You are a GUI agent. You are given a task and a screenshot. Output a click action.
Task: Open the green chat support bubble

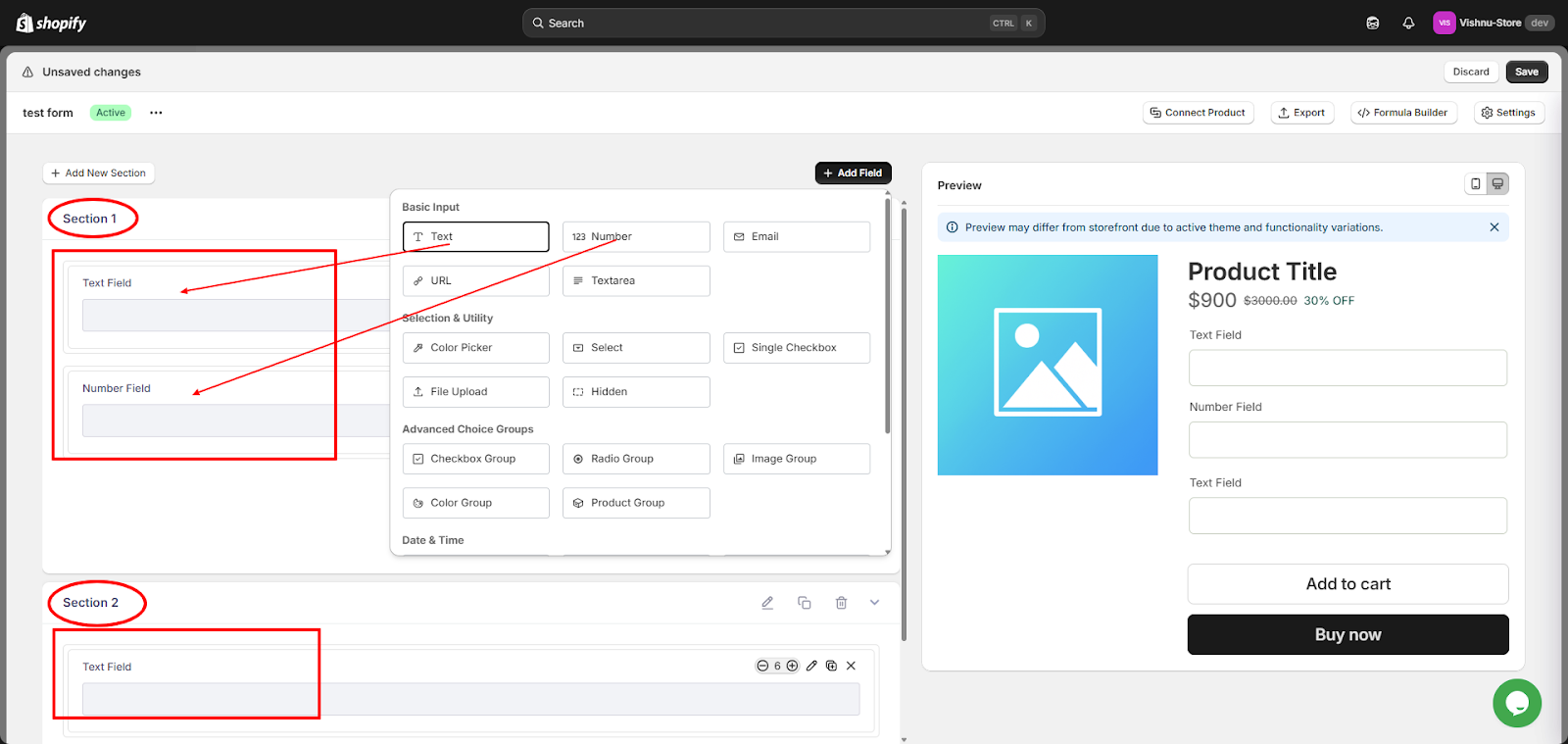tap(1516, 703)
